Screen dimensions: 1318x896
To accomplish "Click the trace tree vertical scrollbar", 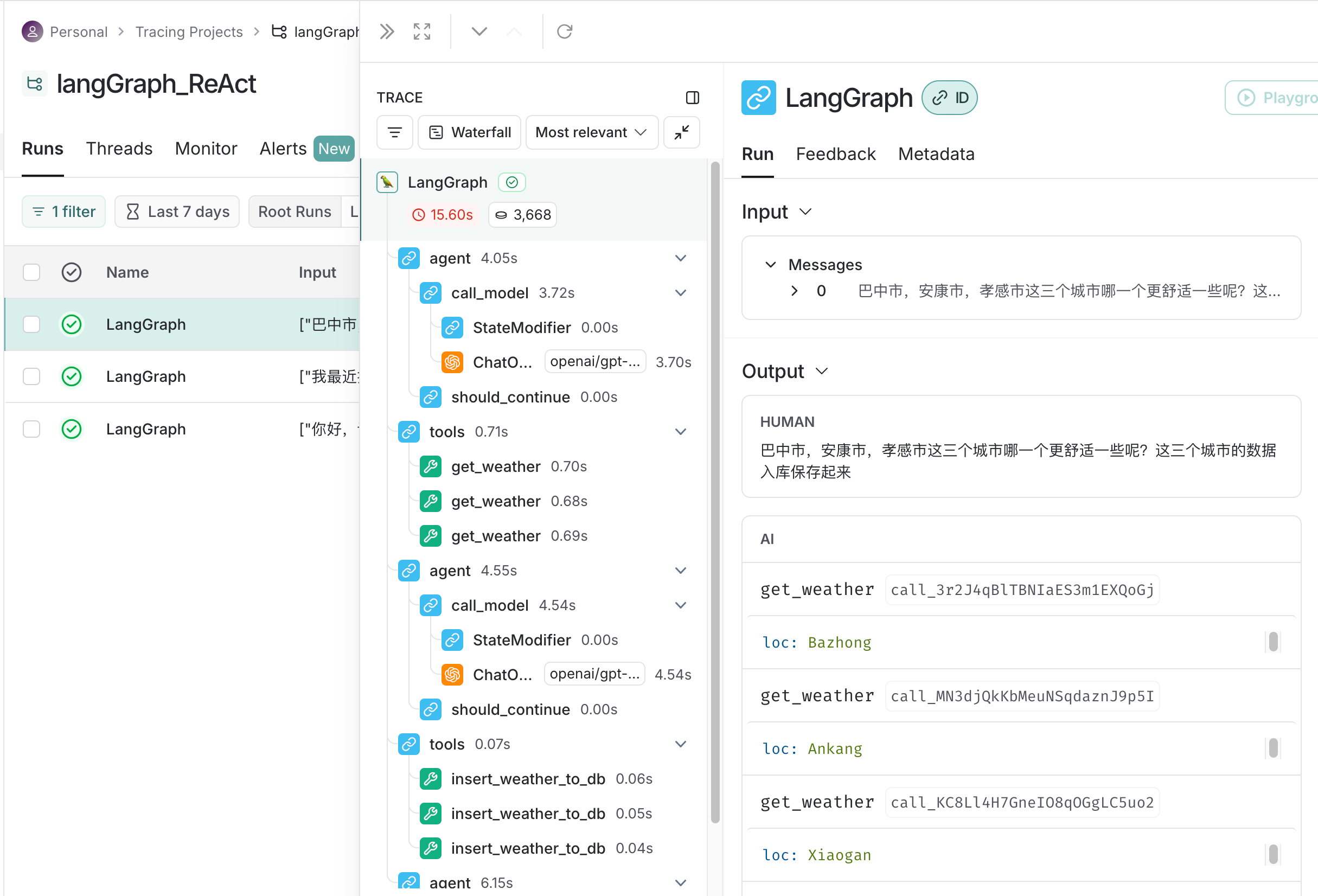I will [x=715, y=488].
